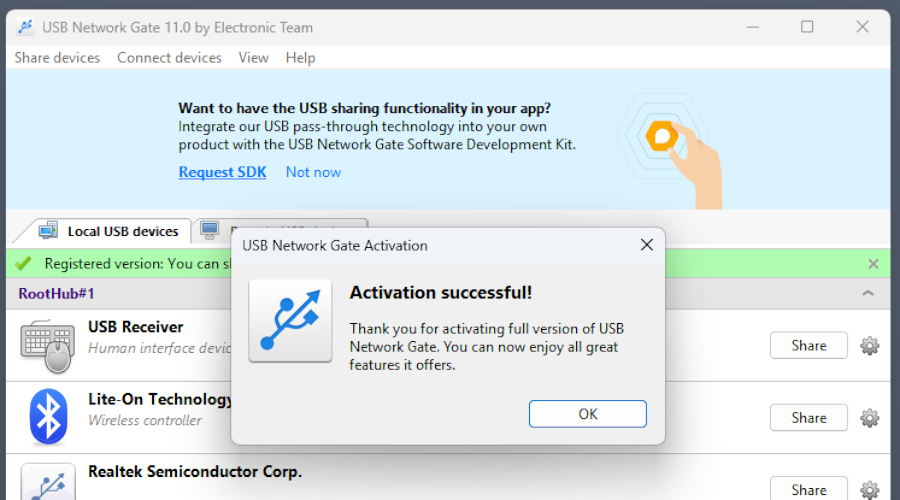Screen dimensions: 900x500
Task: Share the USB Receiver device
Action: click(809, 346)
